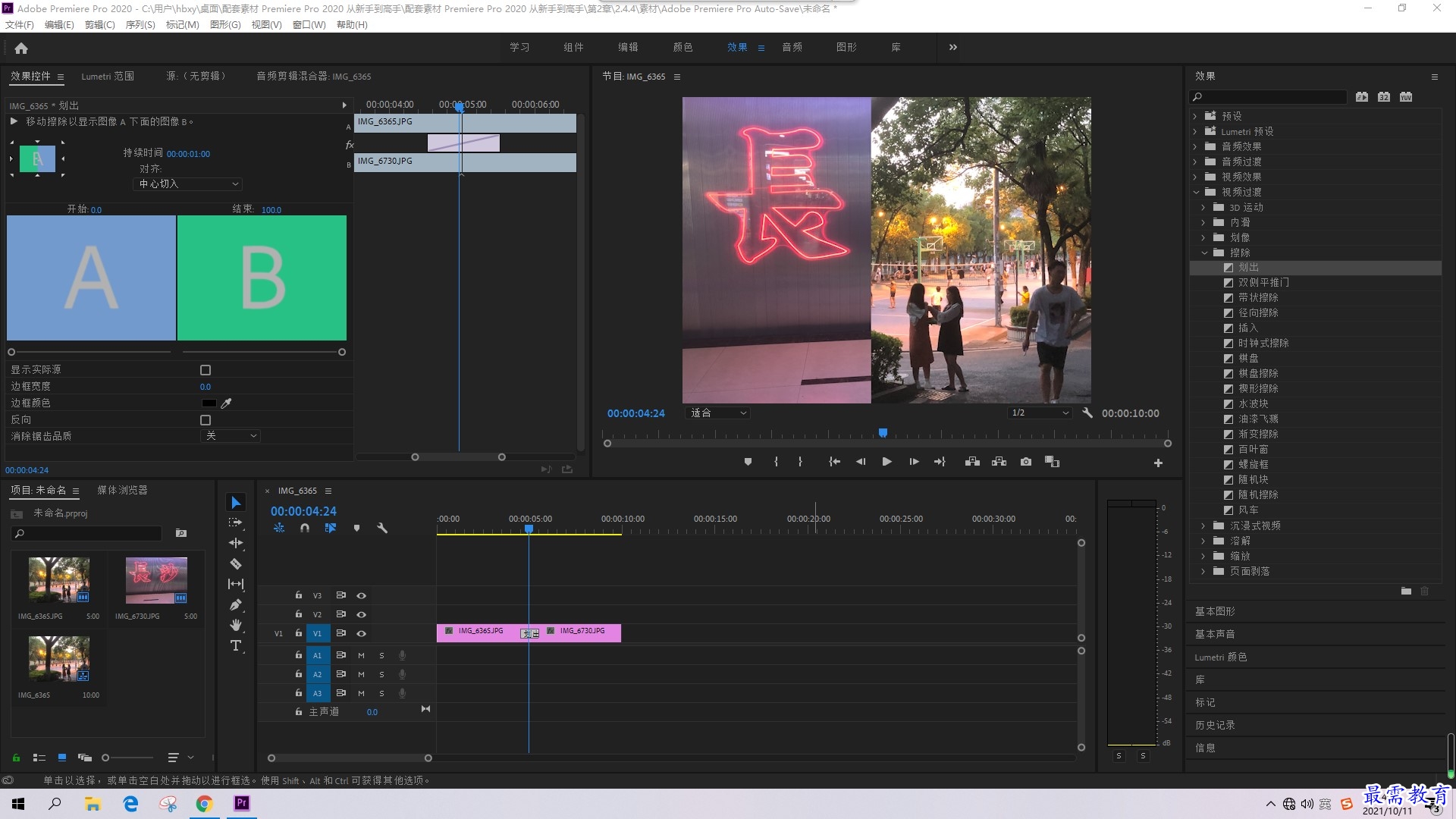This screenshot has height=819, width=1456.
Task: Click the Lift button in Program monitor
Action: tap(972, 462)
